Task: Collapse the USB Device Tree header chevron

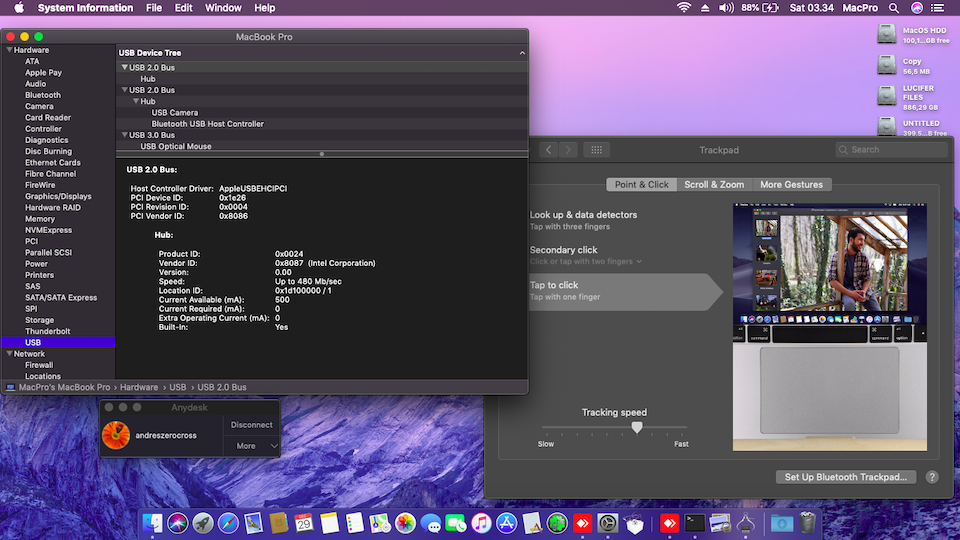Action: coord(522,53)
